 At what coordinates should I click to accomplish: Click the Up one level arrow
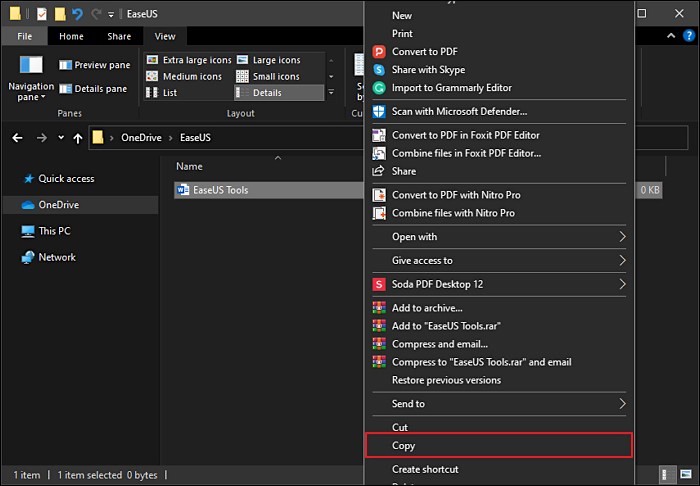click(x=78, y=138)
